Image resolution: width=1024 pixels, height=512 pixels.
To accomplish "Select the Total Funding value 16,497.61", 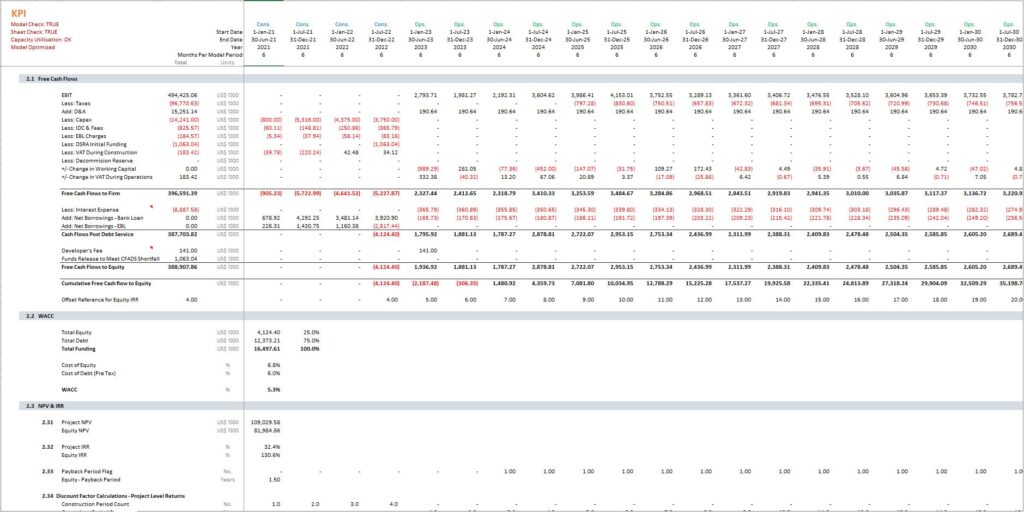I will click(266, 349).
